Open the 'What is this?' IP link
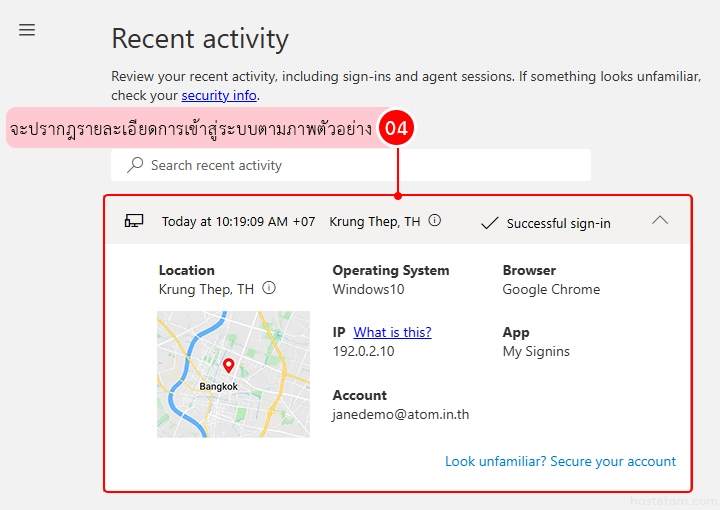720x510 pixels. point(392,332)
